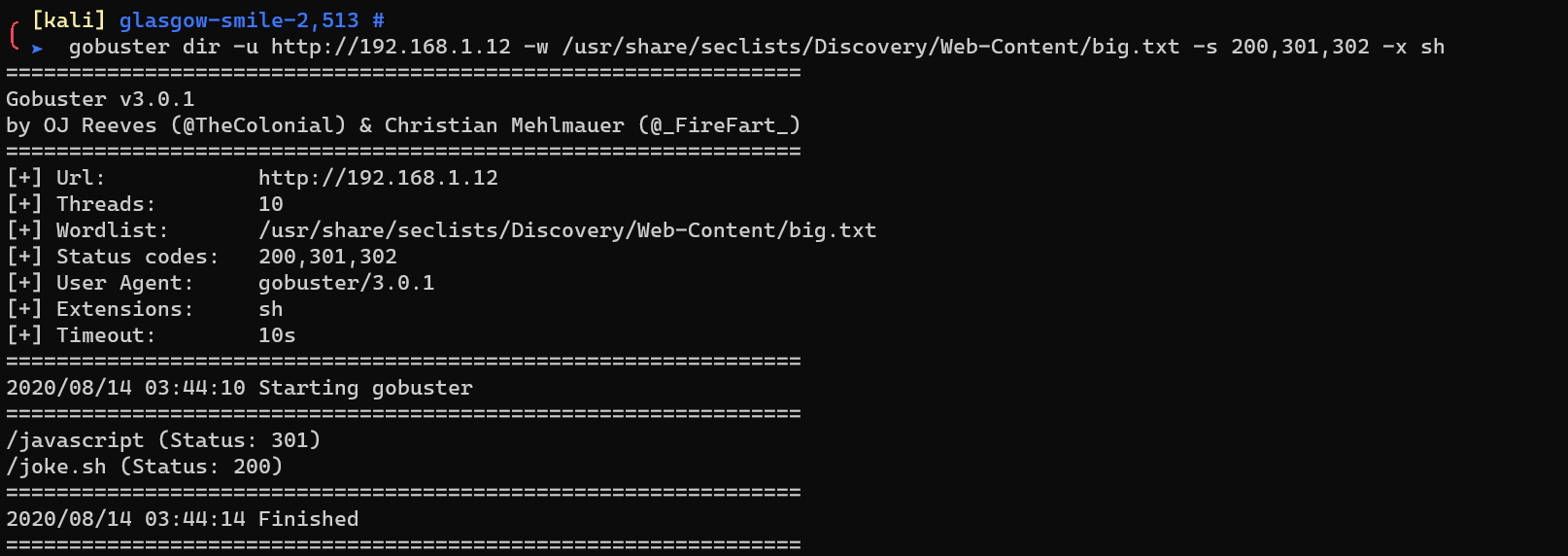The height and width of the screenshot is (556, 1568).
Task: Click the Finished timestamp line
Action: (x=182, y=519)
